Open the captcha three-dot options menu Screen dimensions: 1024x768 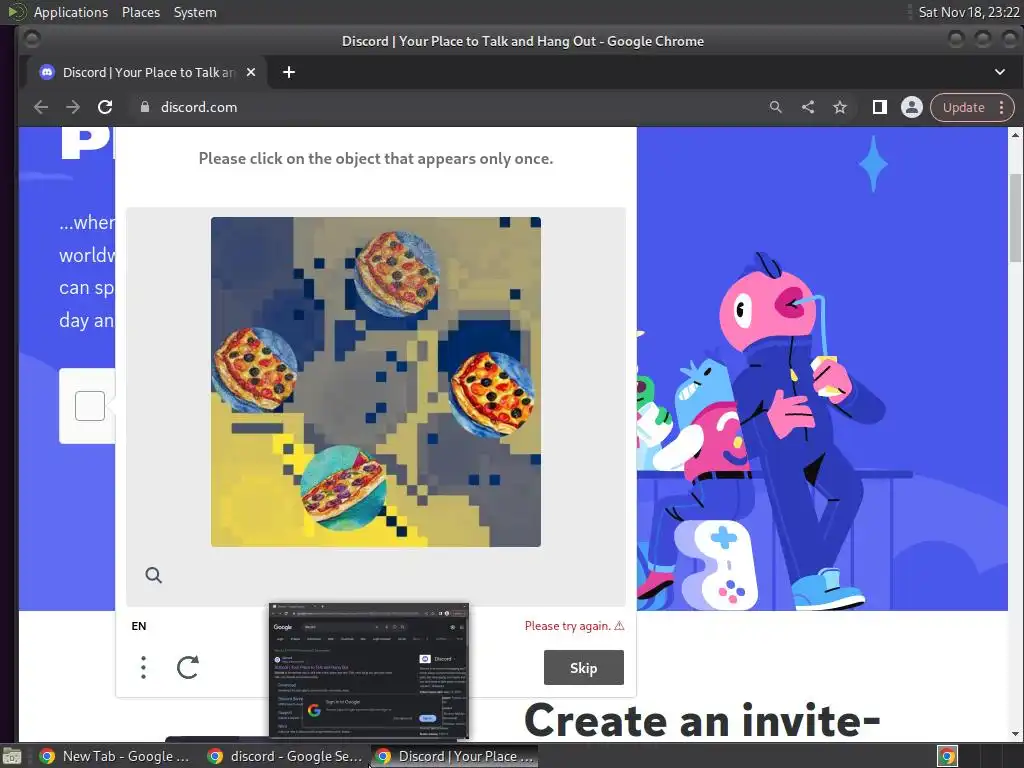coord(144,667)
